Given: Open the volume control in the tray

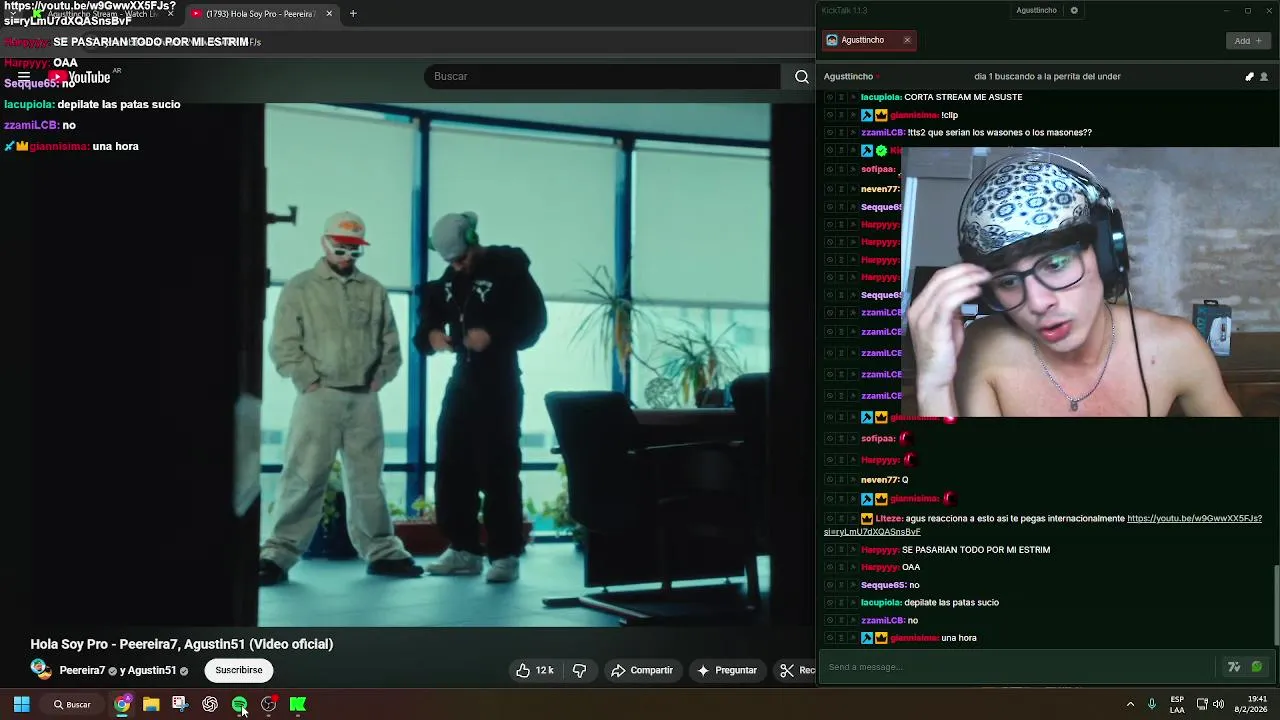Looking at the screenshot, I should click(1218, 704).
